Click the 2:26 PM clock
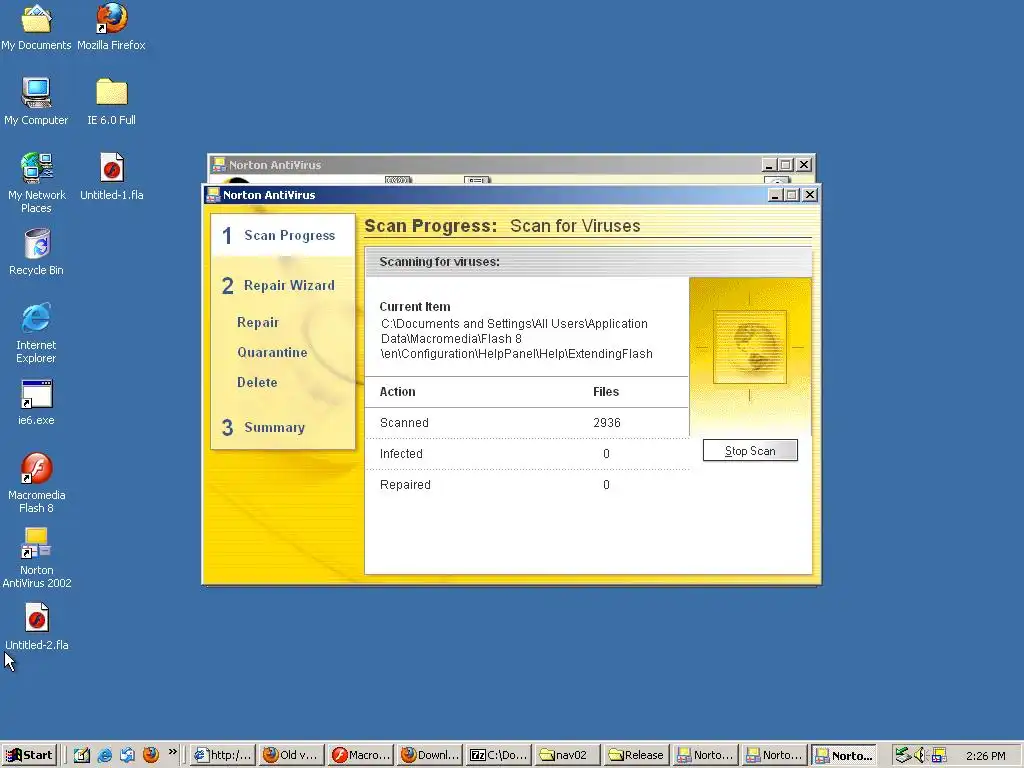Image resolution: width=1024 pixels, height=768 pixels. (x=985, y=756)
